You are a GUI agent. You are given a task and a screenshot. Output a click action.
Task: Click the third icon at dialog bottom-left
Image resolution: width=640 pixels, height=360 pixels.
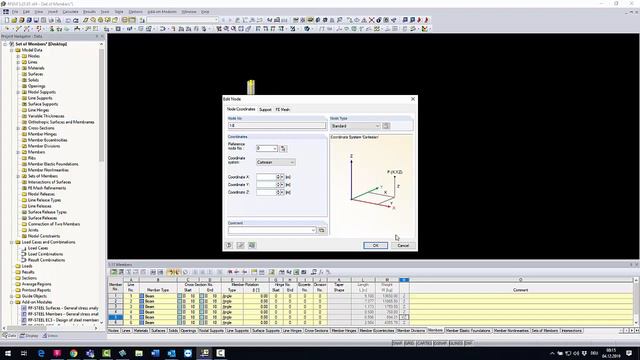click(252, 245)
